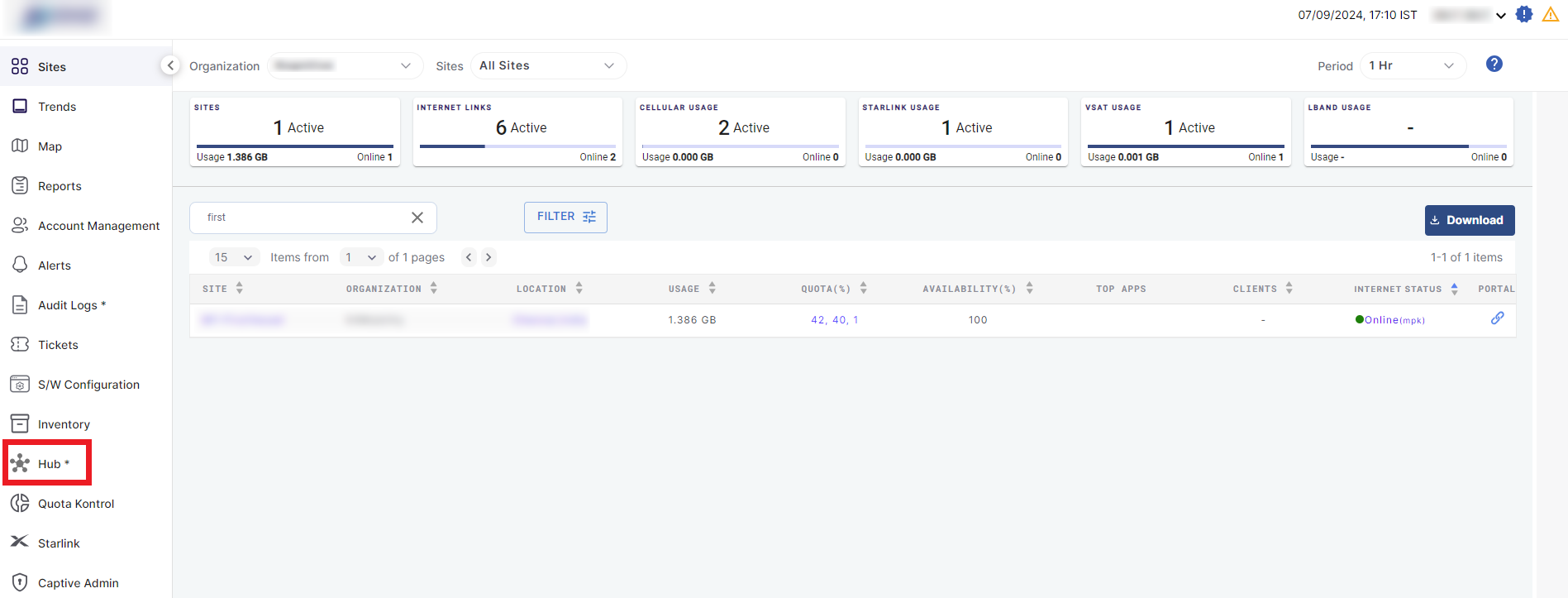Go to previous page arrow in pagination
The width and height of the screenshot is (1568, 598).
pos(469,257)
